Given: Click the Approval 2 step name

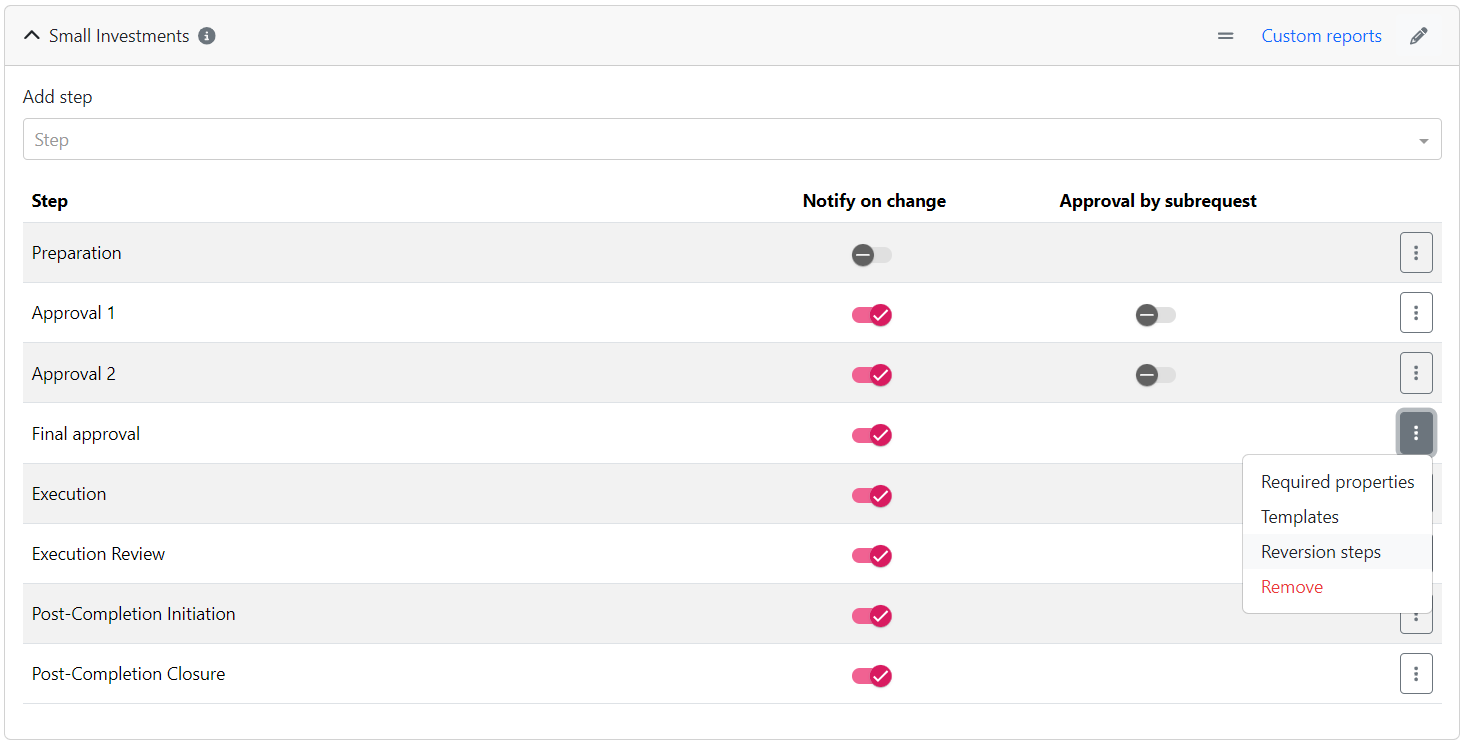Looking at the screenshot, I should point(74,374).
